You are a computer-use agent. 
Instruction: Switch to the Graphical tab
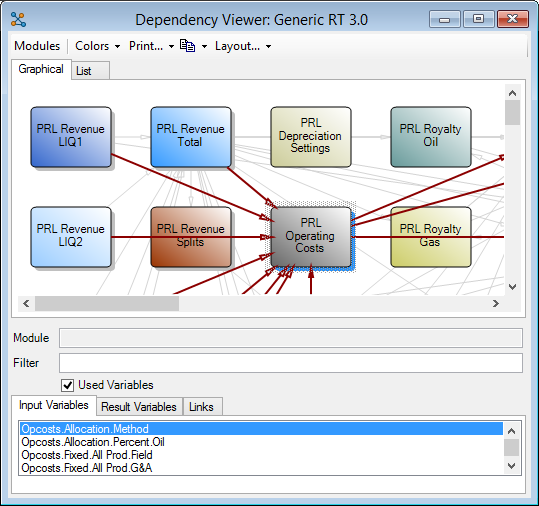click(41, 69)
